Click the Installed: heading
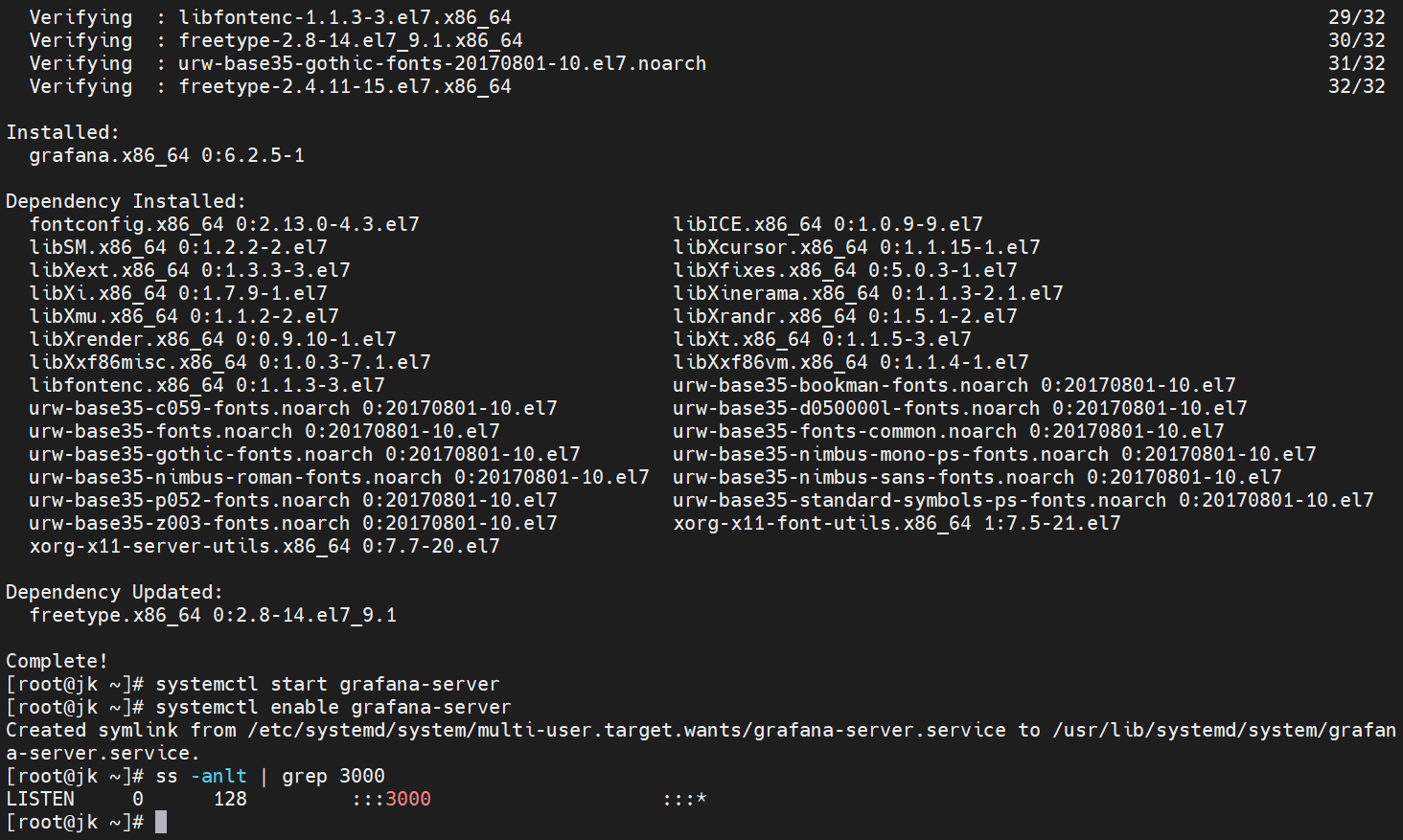The width and height of the screenshot is (1403, 840). coord(62,132)
